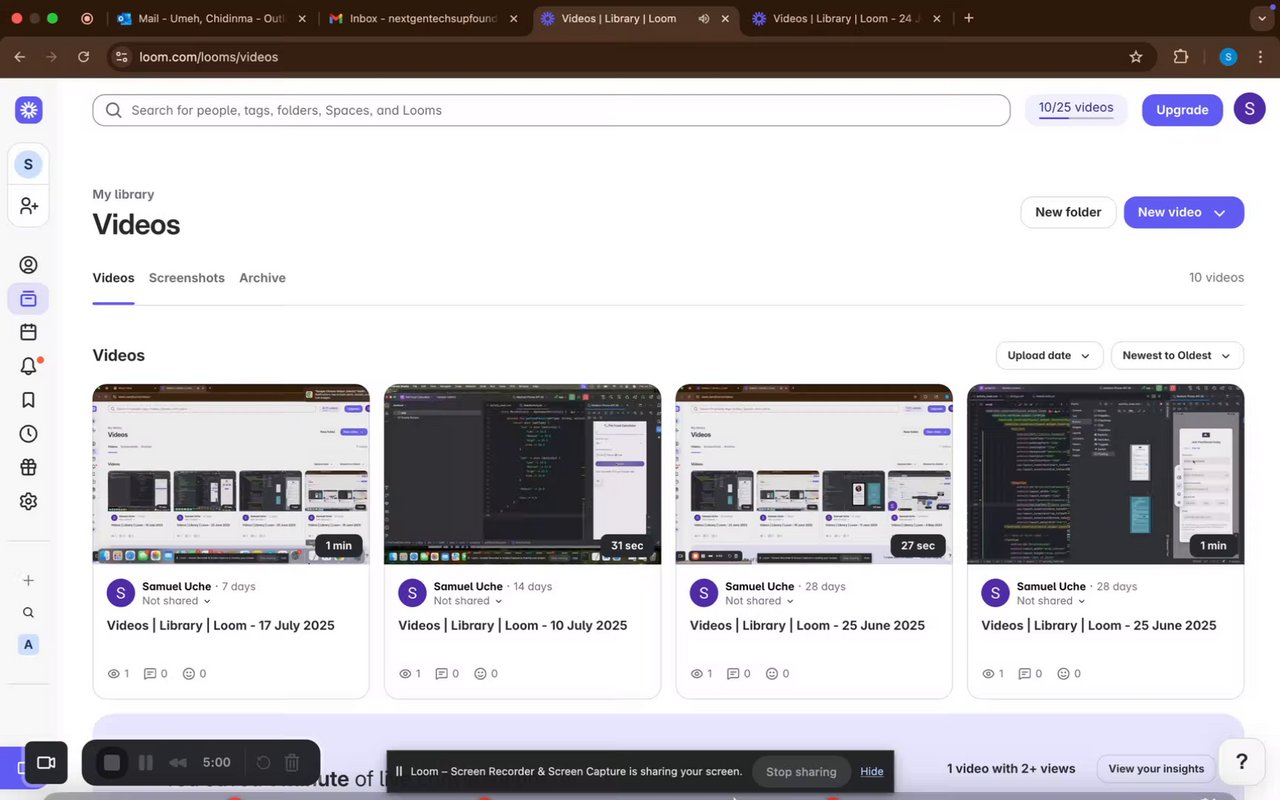Open the Newest to Oldest dropdown
This screenshot has width=1280, height=800.
coord(1177,355)
